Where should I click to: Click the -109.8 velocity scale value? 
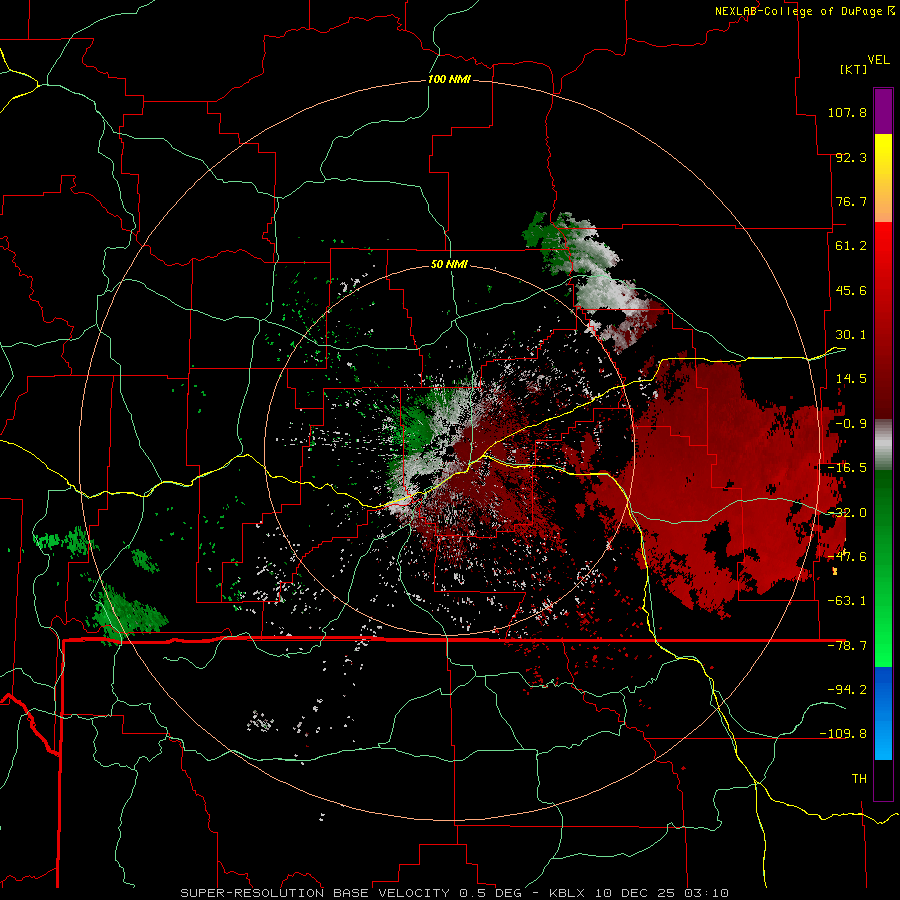tap(843, 734)
